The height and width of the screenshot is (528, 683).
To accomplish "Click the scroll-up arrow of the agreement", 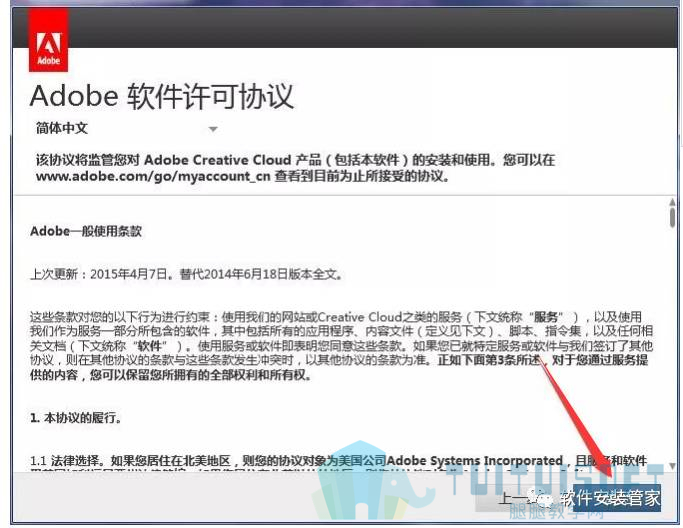I will (672, 203).
